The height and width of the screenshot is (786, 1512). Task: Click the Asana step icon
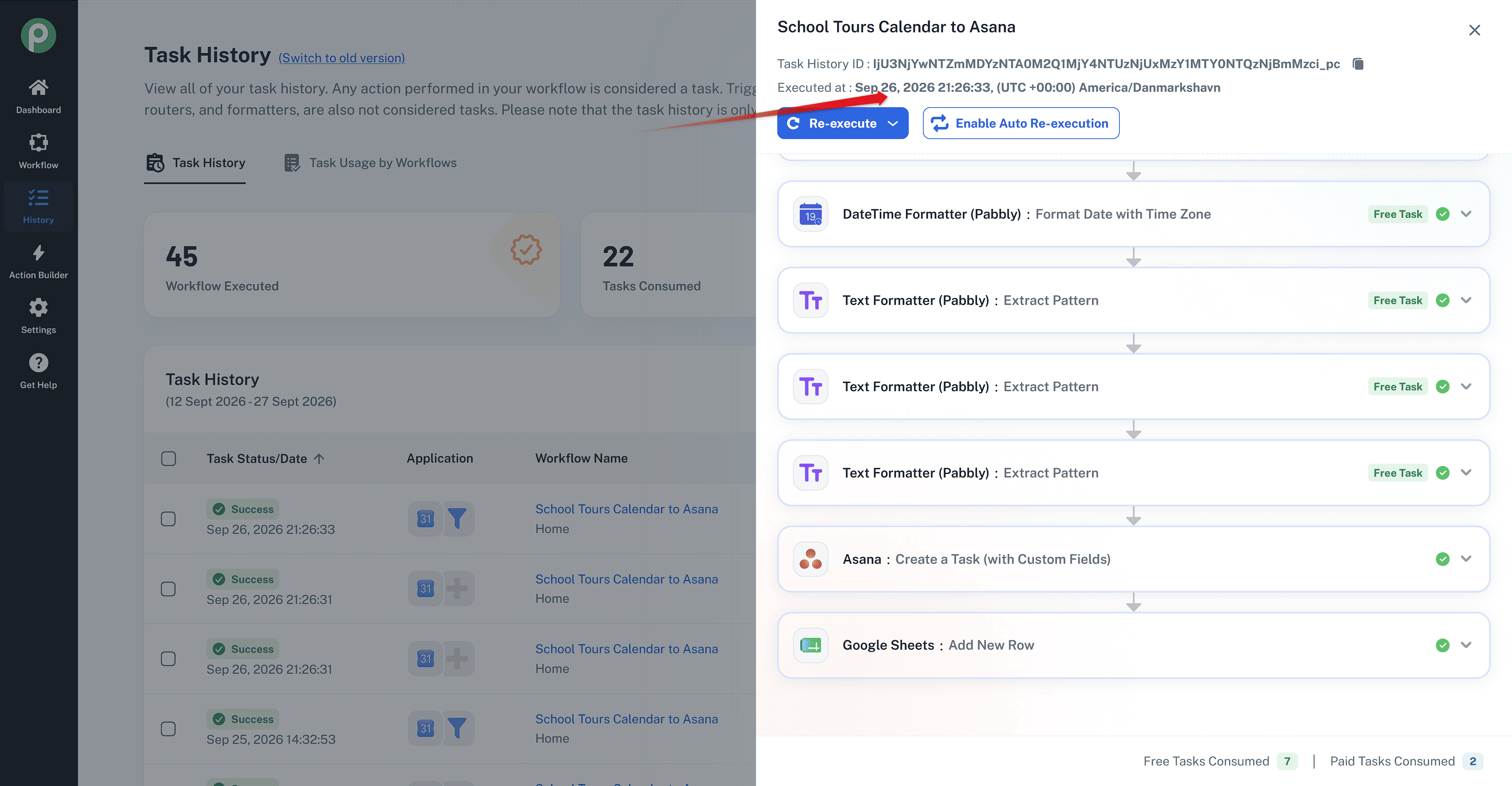[x=811, y=559]
